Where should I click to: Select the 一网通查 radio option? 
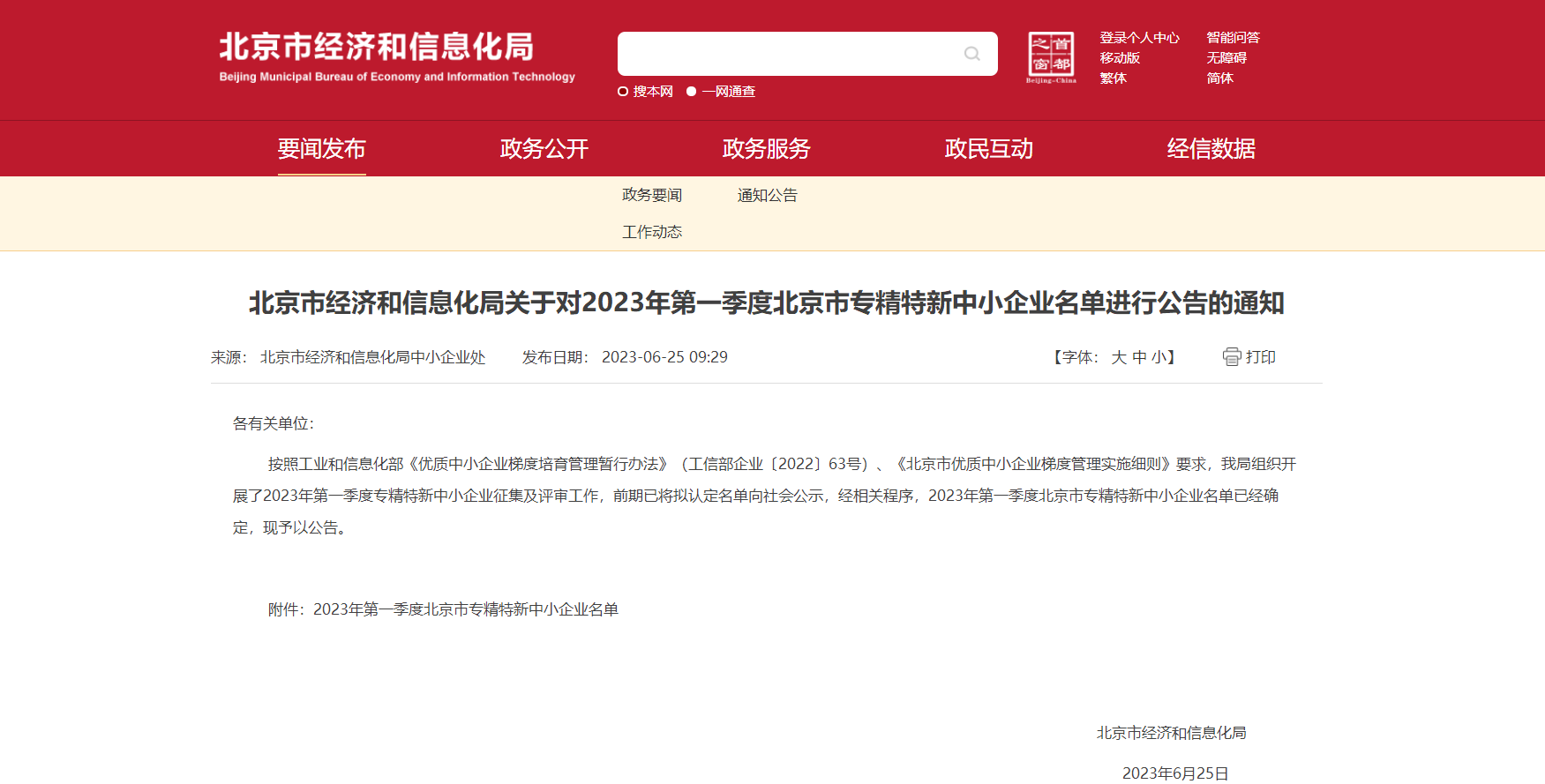point(692,92)
